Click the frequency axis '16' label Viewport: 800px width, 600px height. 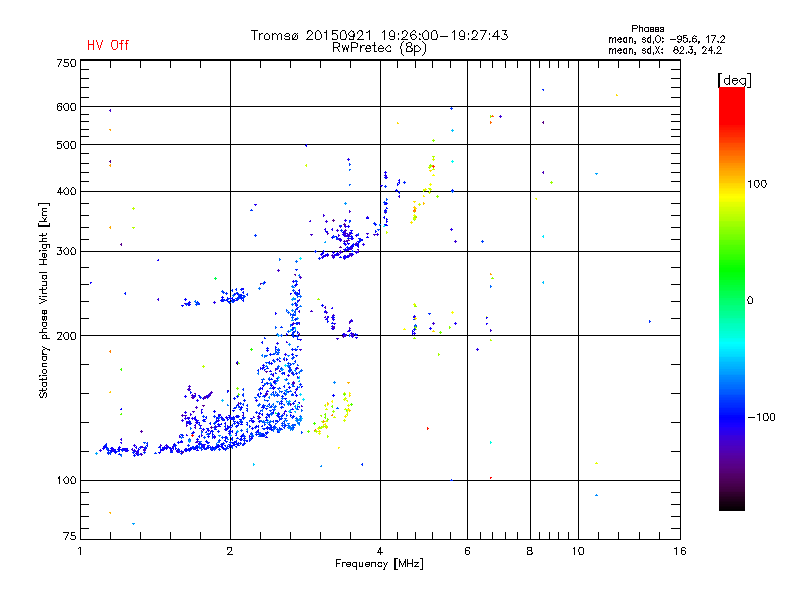click(x=680, y=551)
